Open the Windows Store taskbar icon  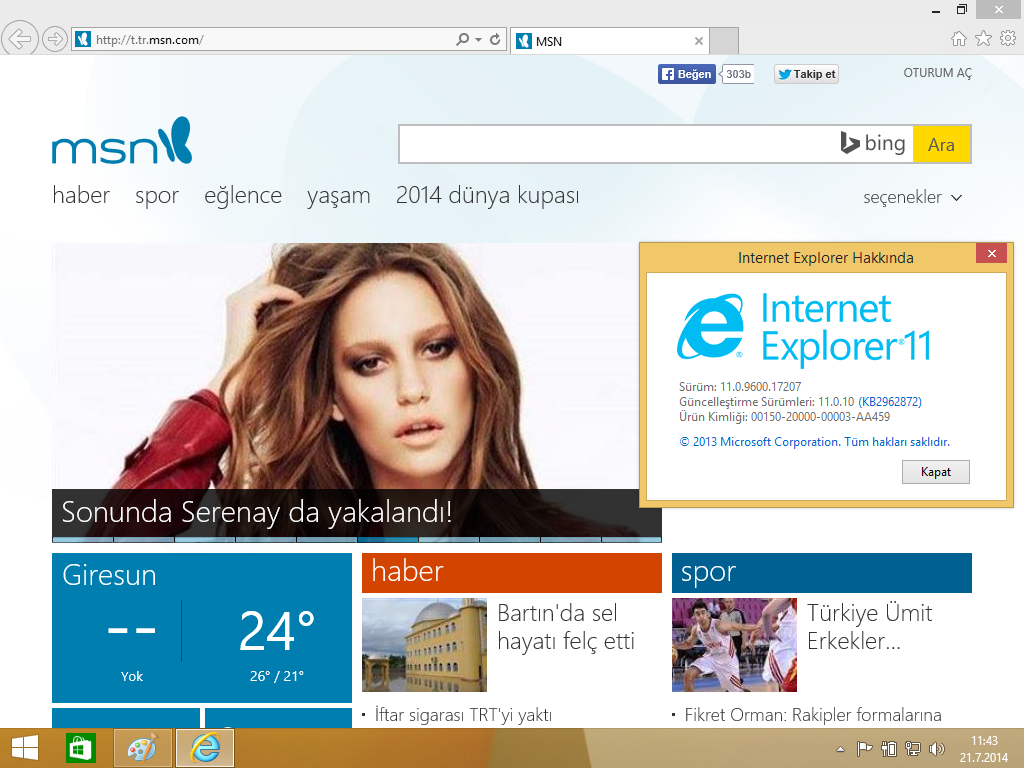[x=80, y=748]
